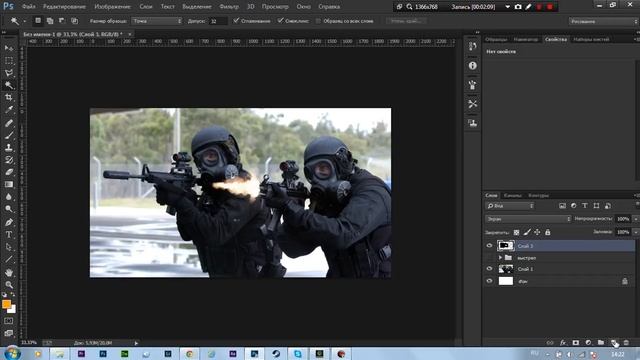Viewport: 640px width, 360px height.
Task: Open the fill slider dropdown arrow
Action: pyautogui.click(x=635, y=232)
